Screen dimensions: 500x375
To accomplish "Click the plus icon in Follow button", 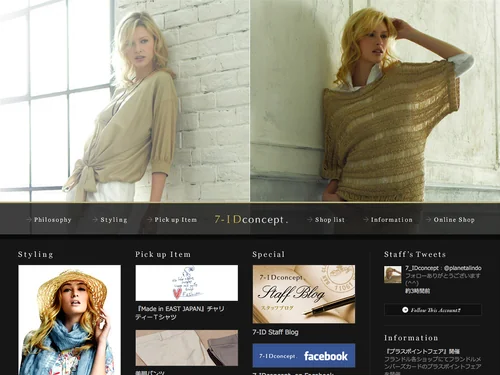I will click(x=405, y=310).
